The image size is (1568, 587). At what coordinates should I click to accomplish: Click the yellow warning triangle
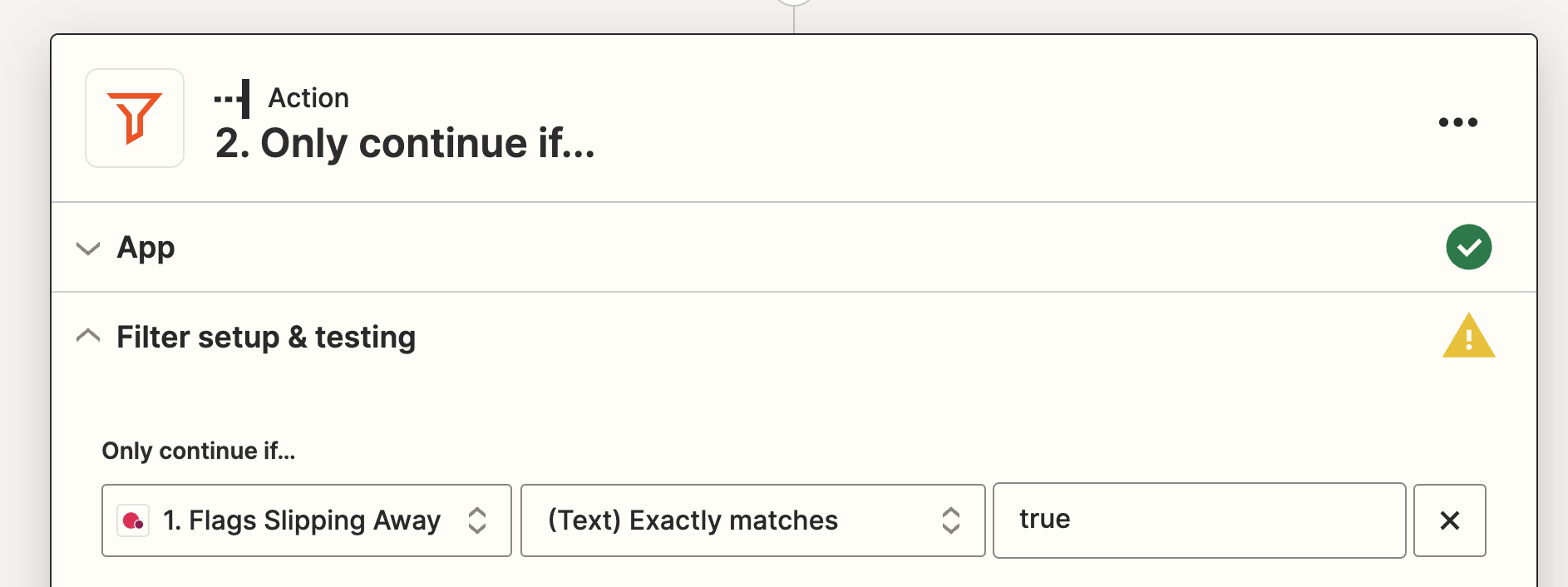pyautogui.click(x=1468, y=336)
